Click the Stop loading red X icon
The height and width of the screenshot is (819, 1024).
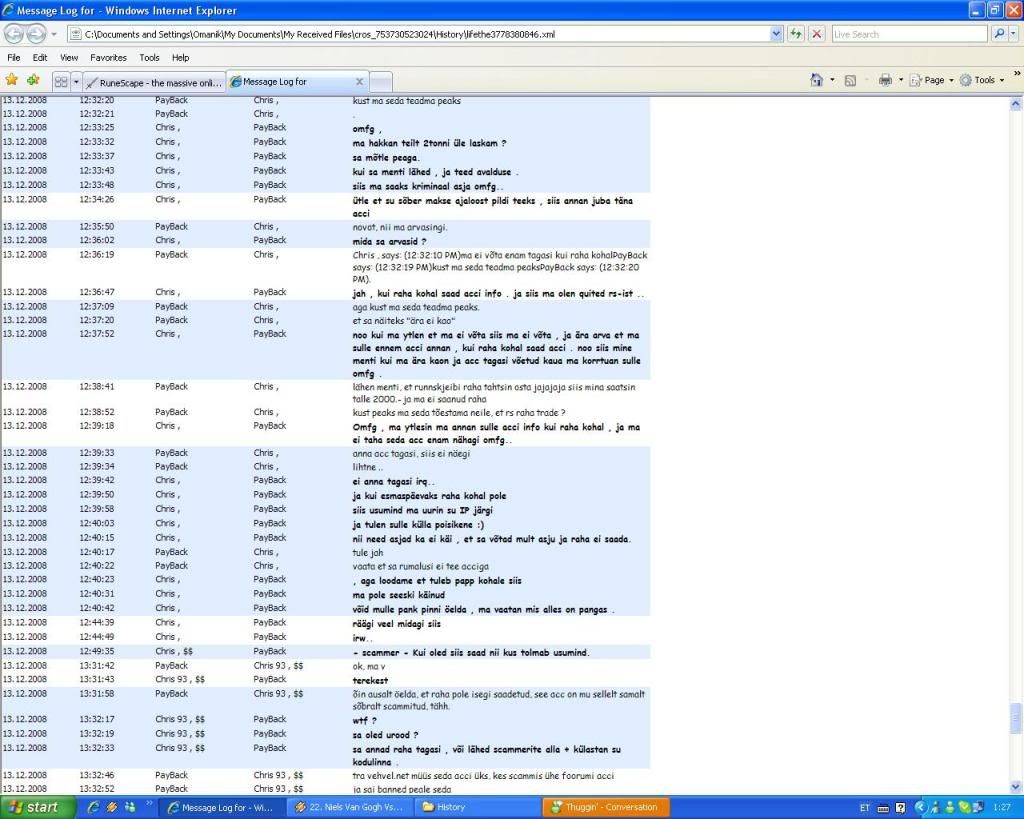[817, 34]
